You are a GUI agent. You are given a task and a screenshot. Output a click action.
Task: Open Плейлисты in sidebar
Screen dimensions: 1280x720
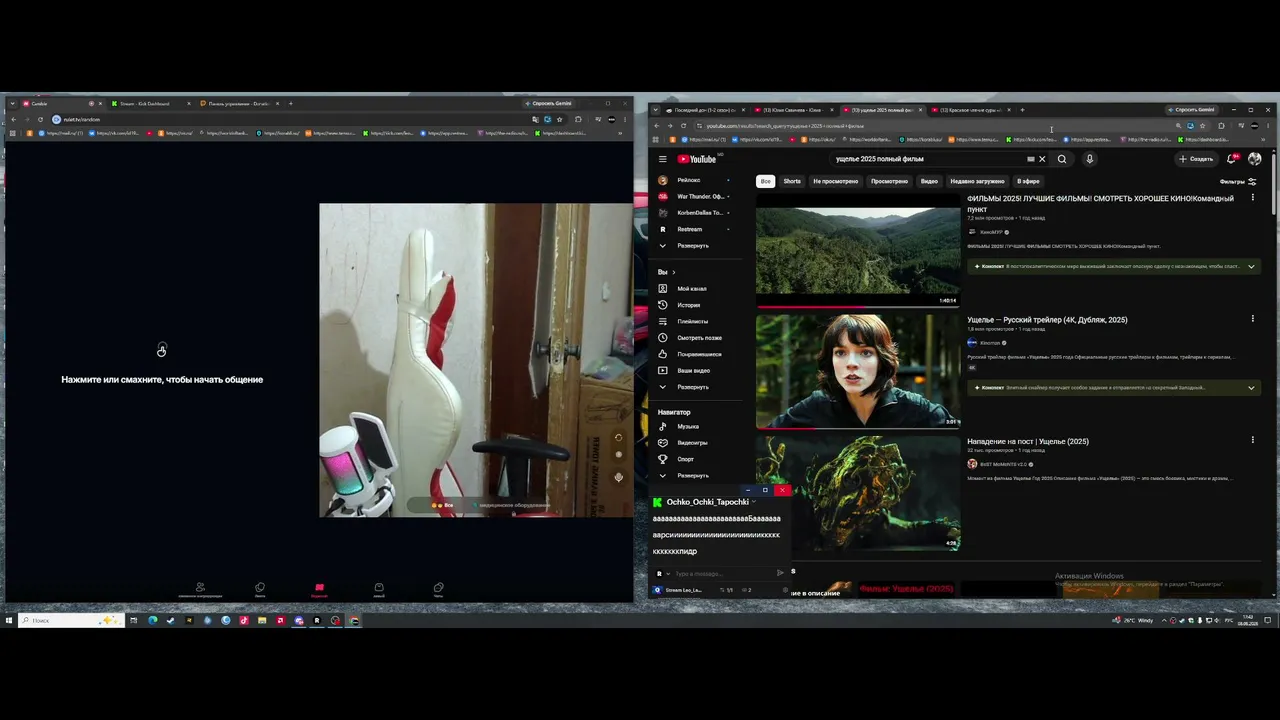692,321
